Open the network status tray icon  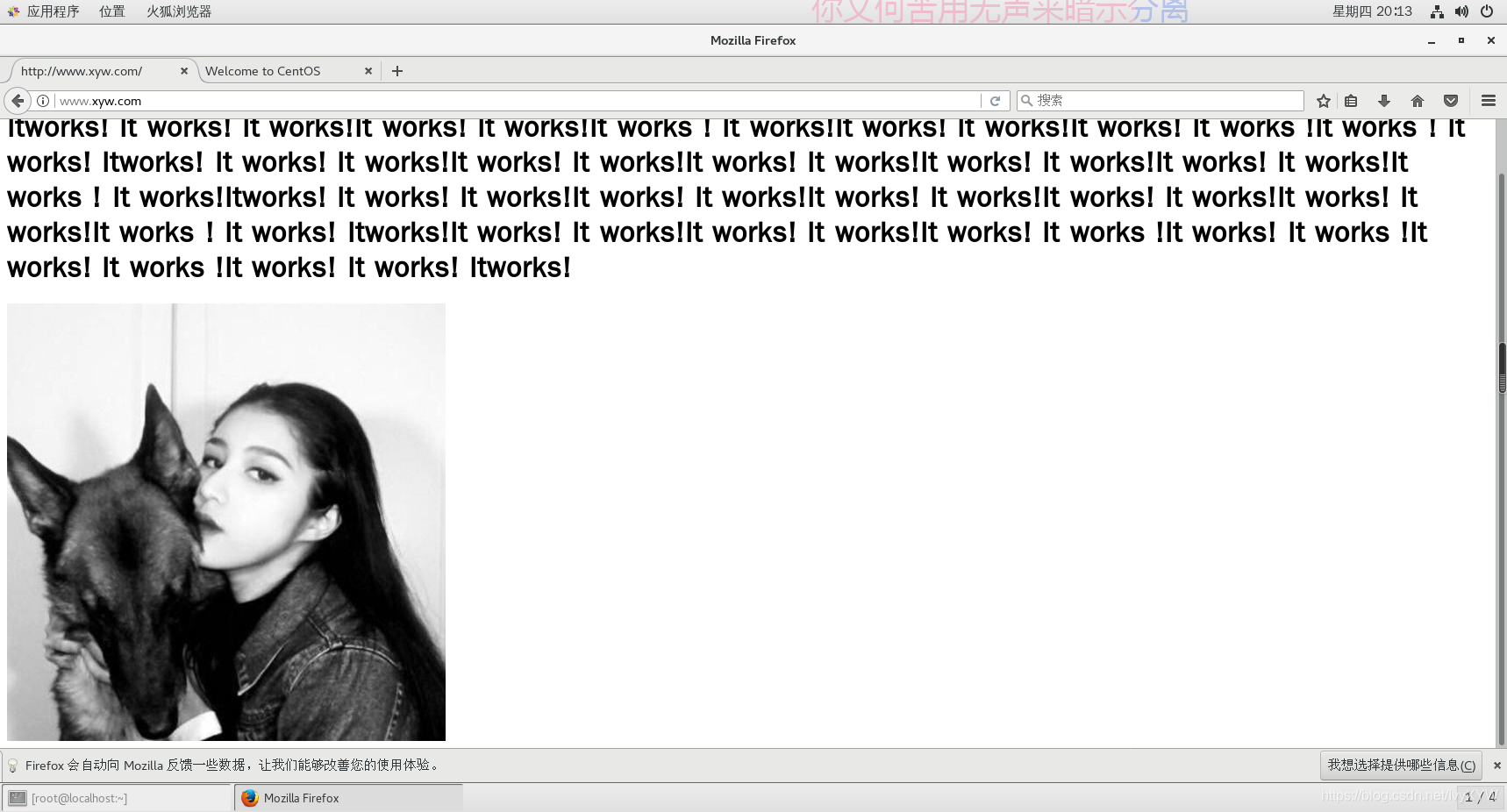1437,11
